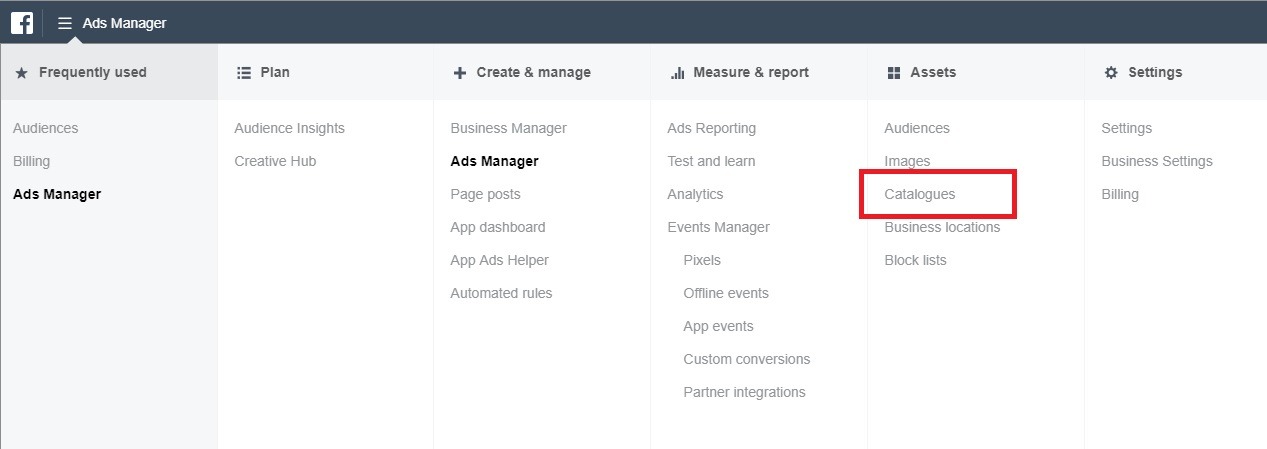Click the Facebook logo icon

[x=22, y=22]
